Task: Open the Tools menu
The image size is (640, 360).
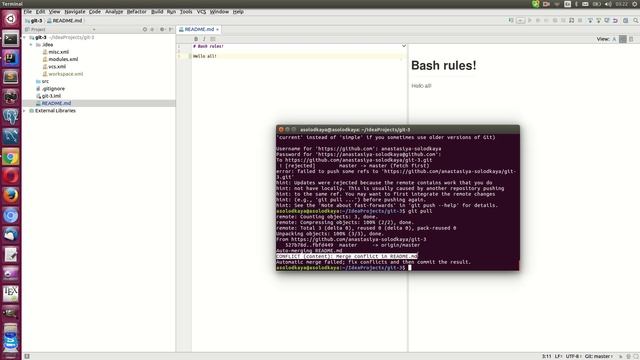Action: (x=186, y=12)
